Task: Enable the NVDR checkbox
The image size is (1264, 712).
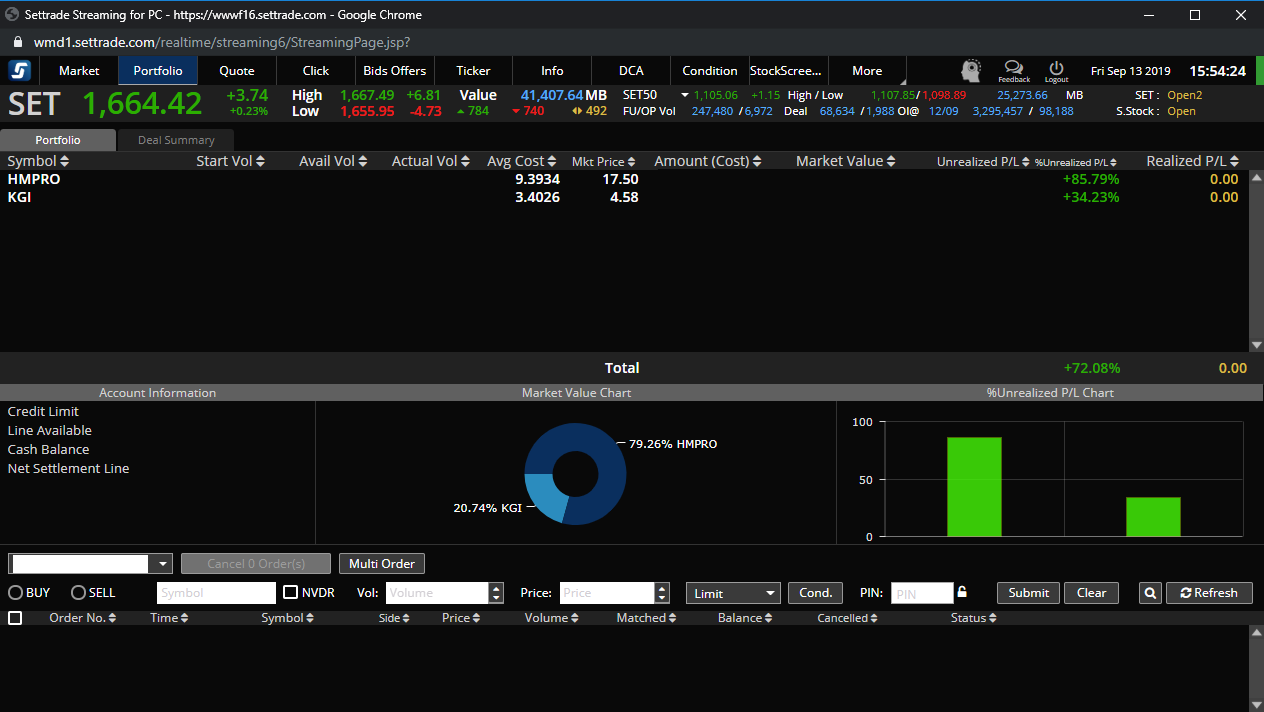Action: 291,593
